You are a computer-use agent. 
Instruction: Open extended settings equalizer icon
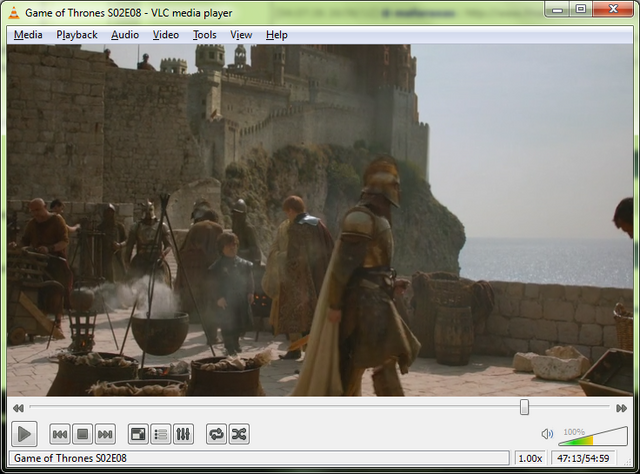(x=183, y=434)
